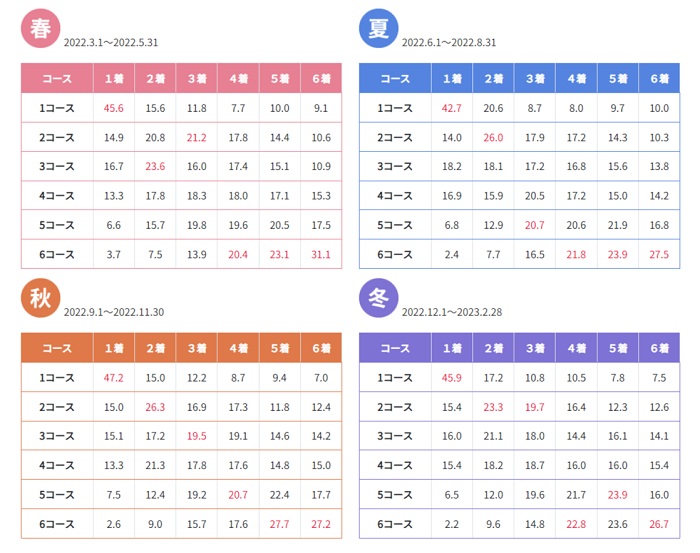Screen dimensions: 700x553
Task: Click the red 31.1 value in spring table
Action: coord(321,255)
